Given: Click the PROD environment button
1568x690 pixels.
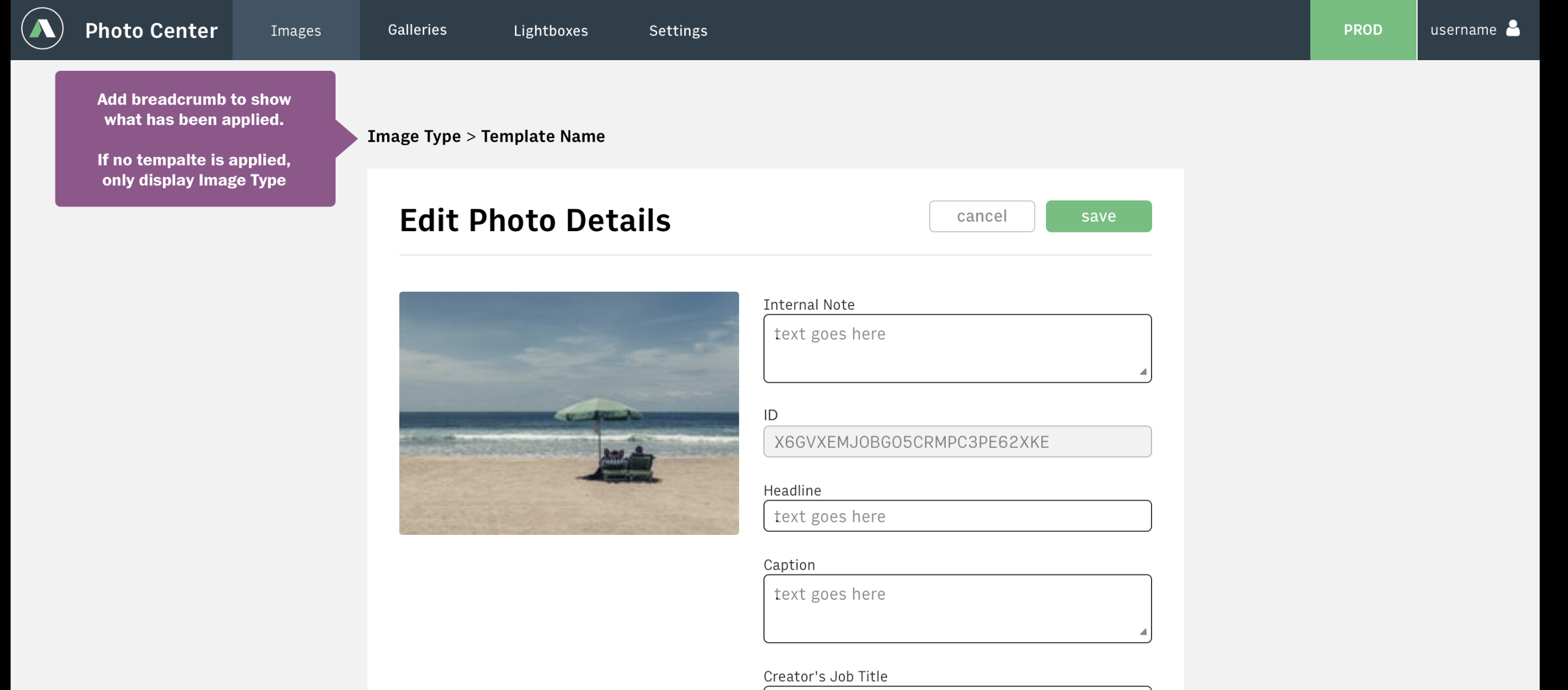Looking at the screenshot, I should [1363, 30].
